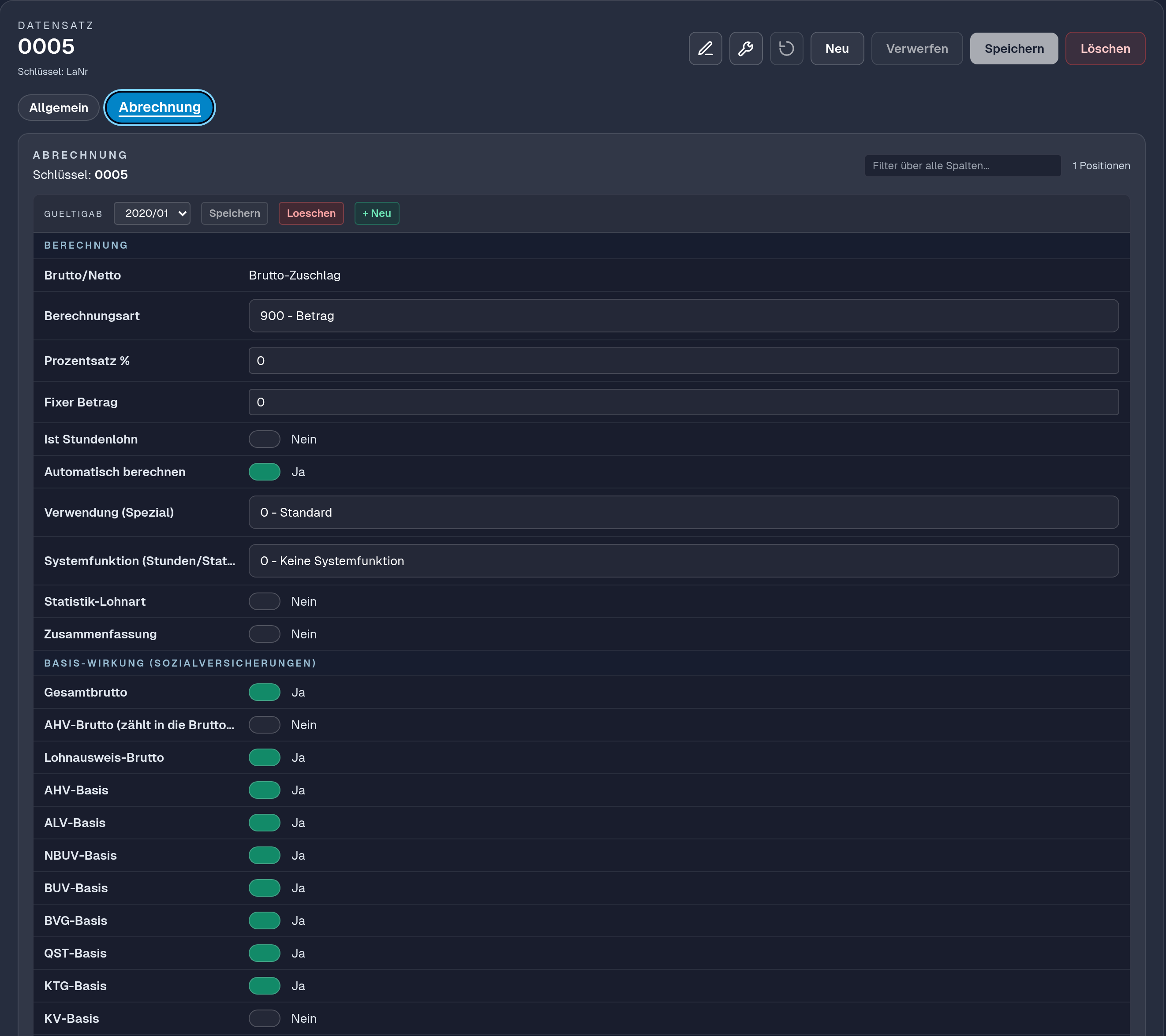Click the Neu button in header
This screenshot has height=1036, width=1166.
[x=837, y=48]
